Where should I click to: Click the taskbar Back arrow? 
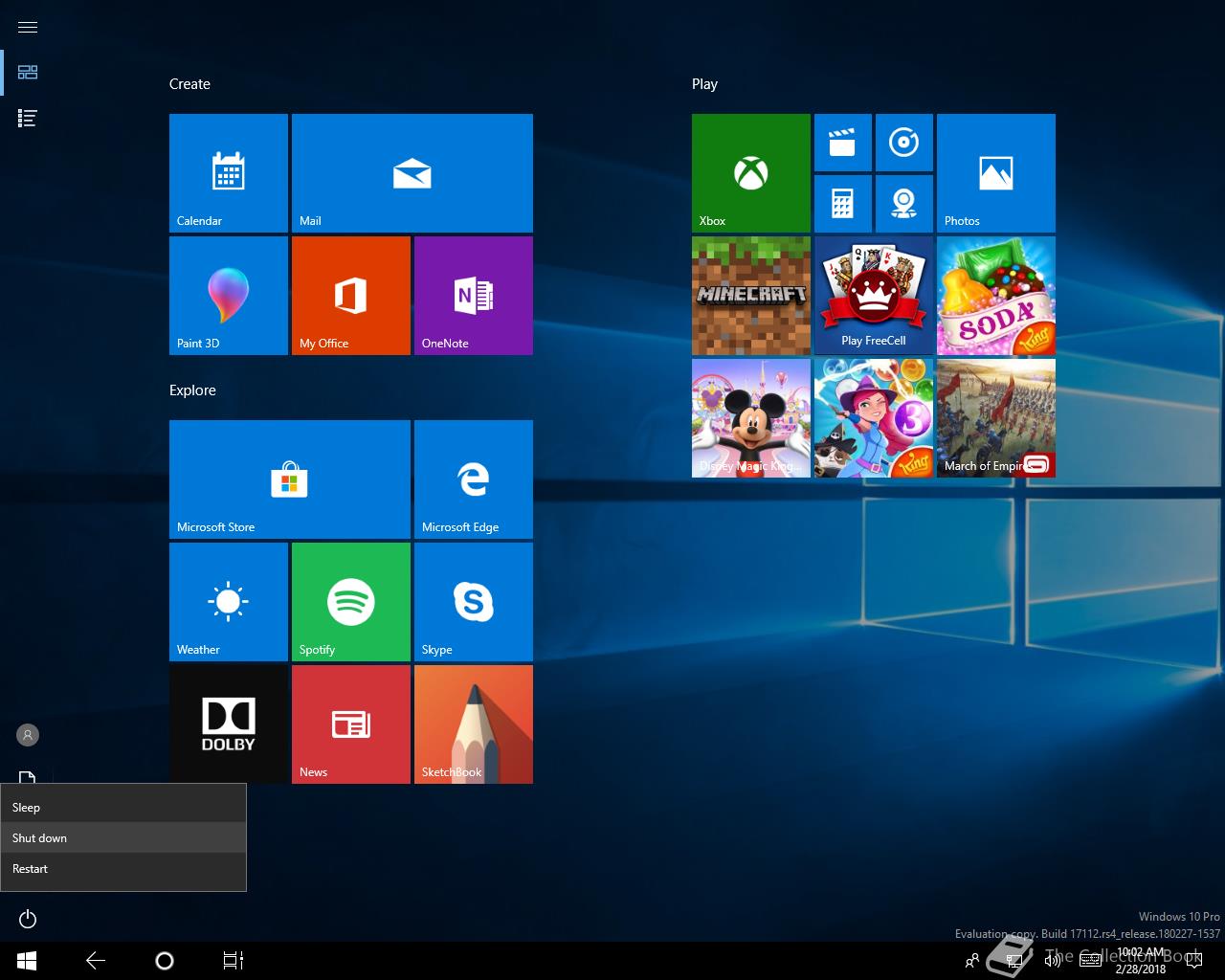pos(96,961)
